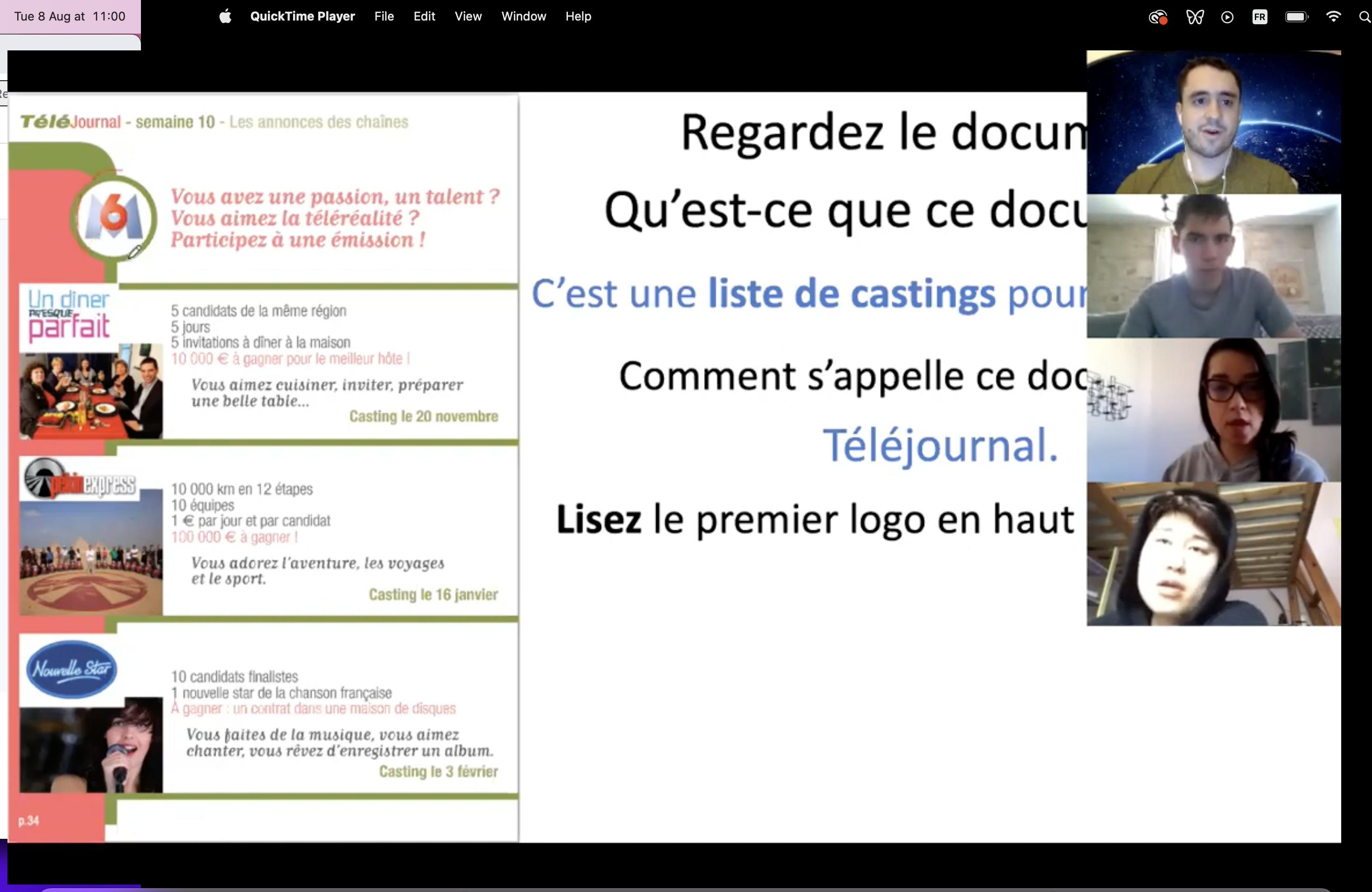Open the View menu
Image resolution: width=1372 pixels, height=892 pixels.
click(x=468, y=17)
